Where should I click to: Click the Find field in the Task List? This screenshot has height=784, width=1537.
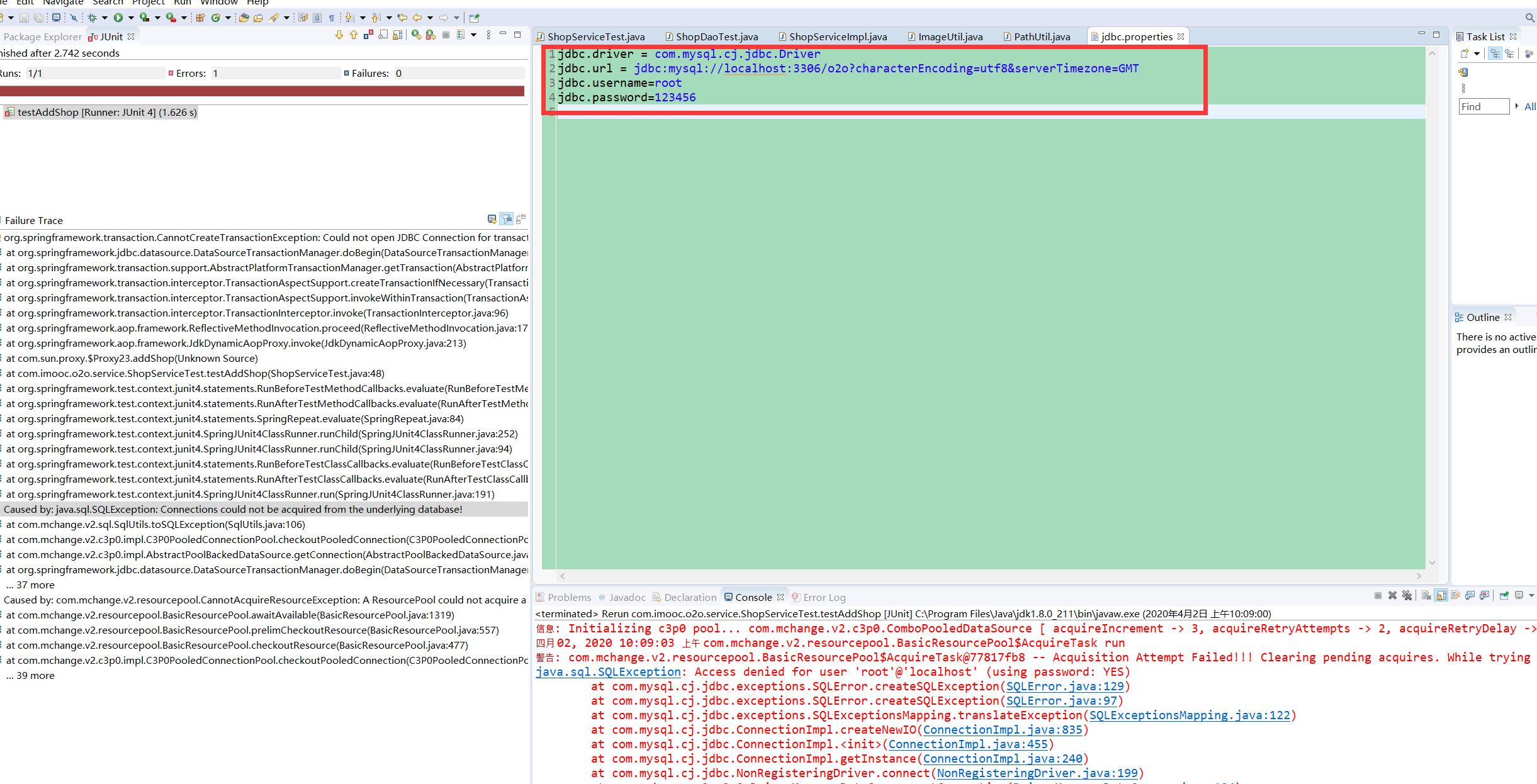tap(1484, 106)
